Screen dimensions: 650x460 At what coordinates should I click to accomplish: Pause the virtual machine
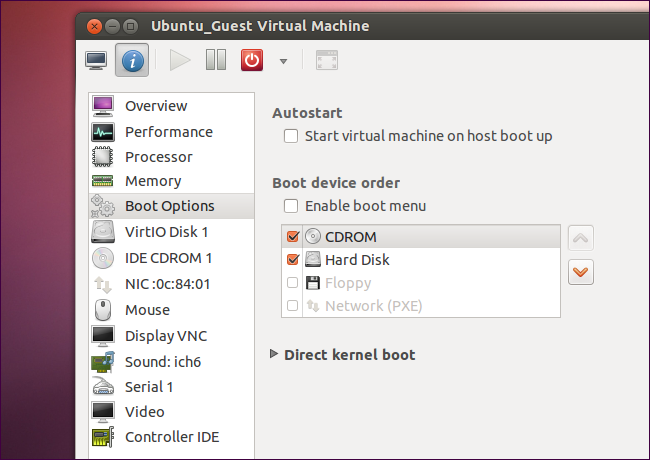click(216, 60)
